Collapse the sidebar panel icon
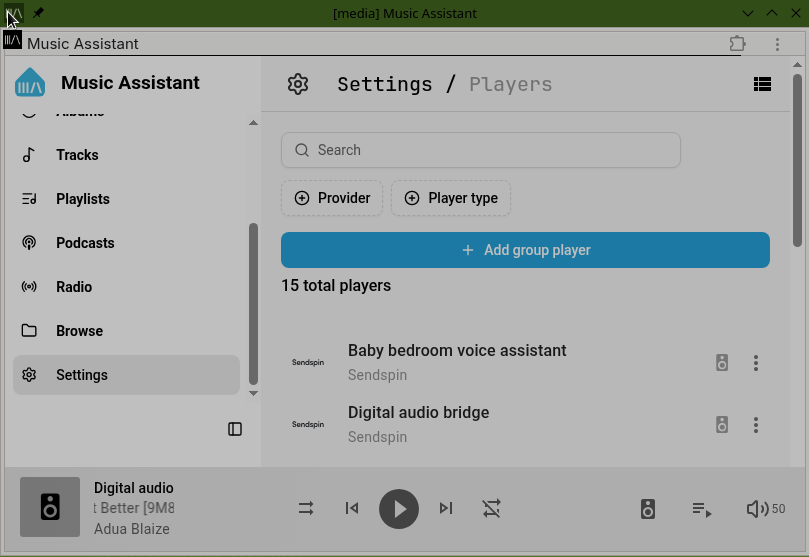This screenshot has width=809, height=557. [x=235, y=429]
